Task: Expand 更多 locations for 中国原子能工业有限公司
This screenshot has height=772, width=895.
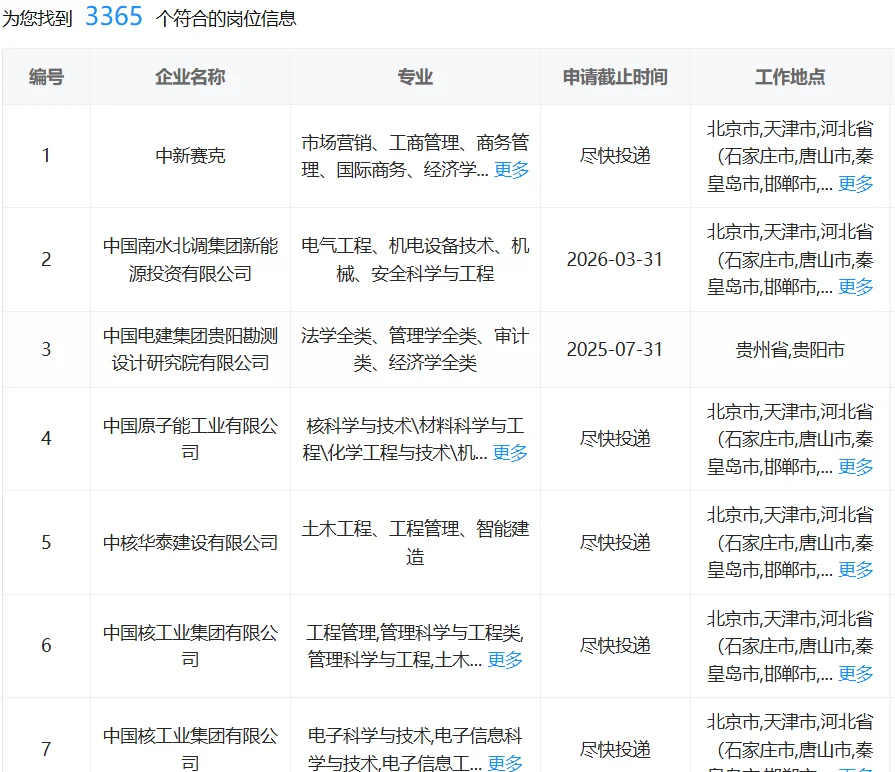Action: [x=855, y=467]
